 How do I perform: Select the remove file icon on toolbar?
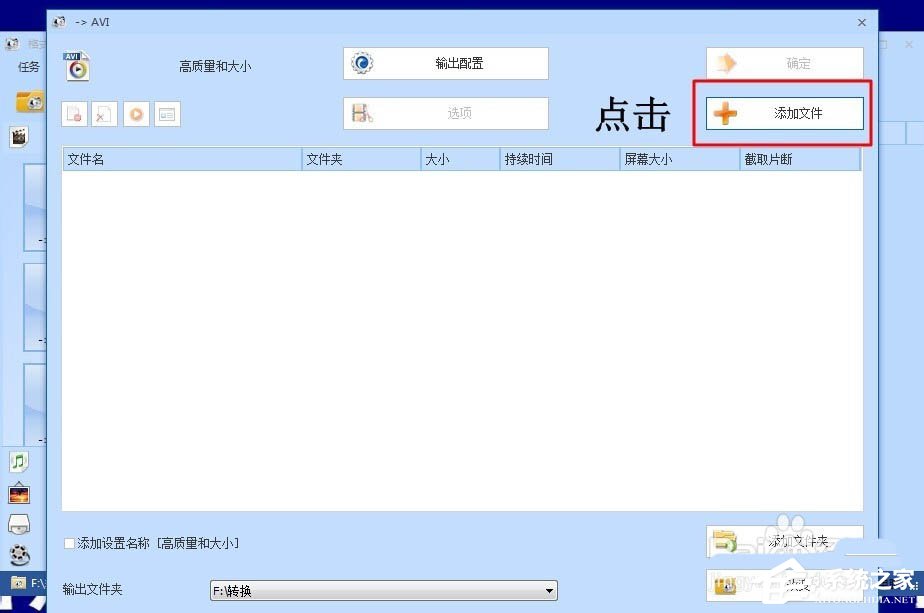coord(74,113)
